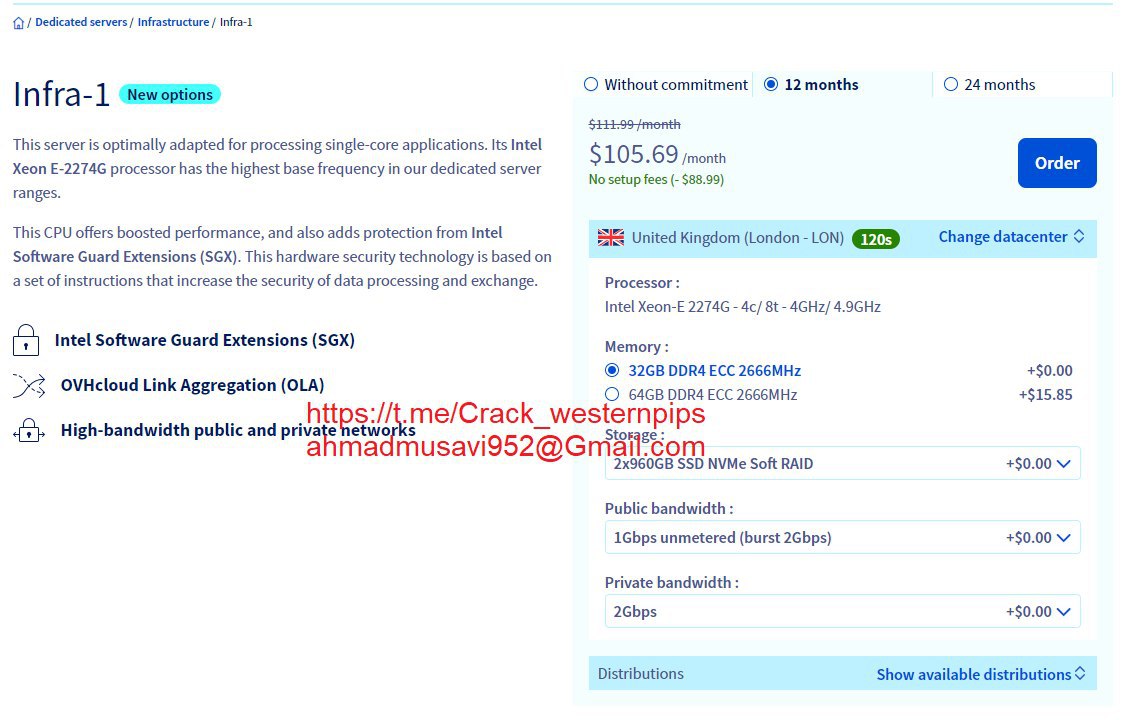Open Infrastructure breadcrumb link
This screenshot has width=1148, height=720.
tap(174, 22)
